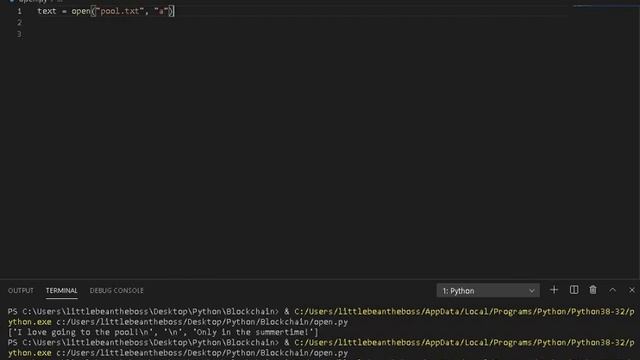Kill terminal using the trash icon

(593, 290)
